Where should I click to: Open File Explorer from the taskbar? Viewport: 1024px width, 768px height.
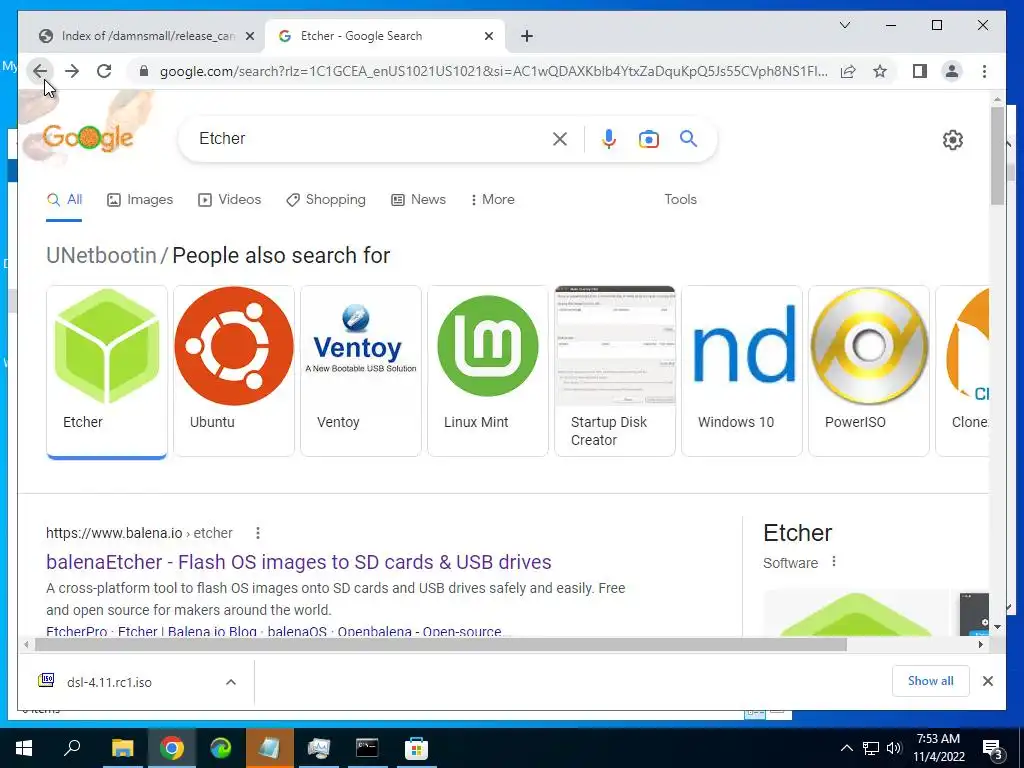pyautogui.click(x=122, y=748)
